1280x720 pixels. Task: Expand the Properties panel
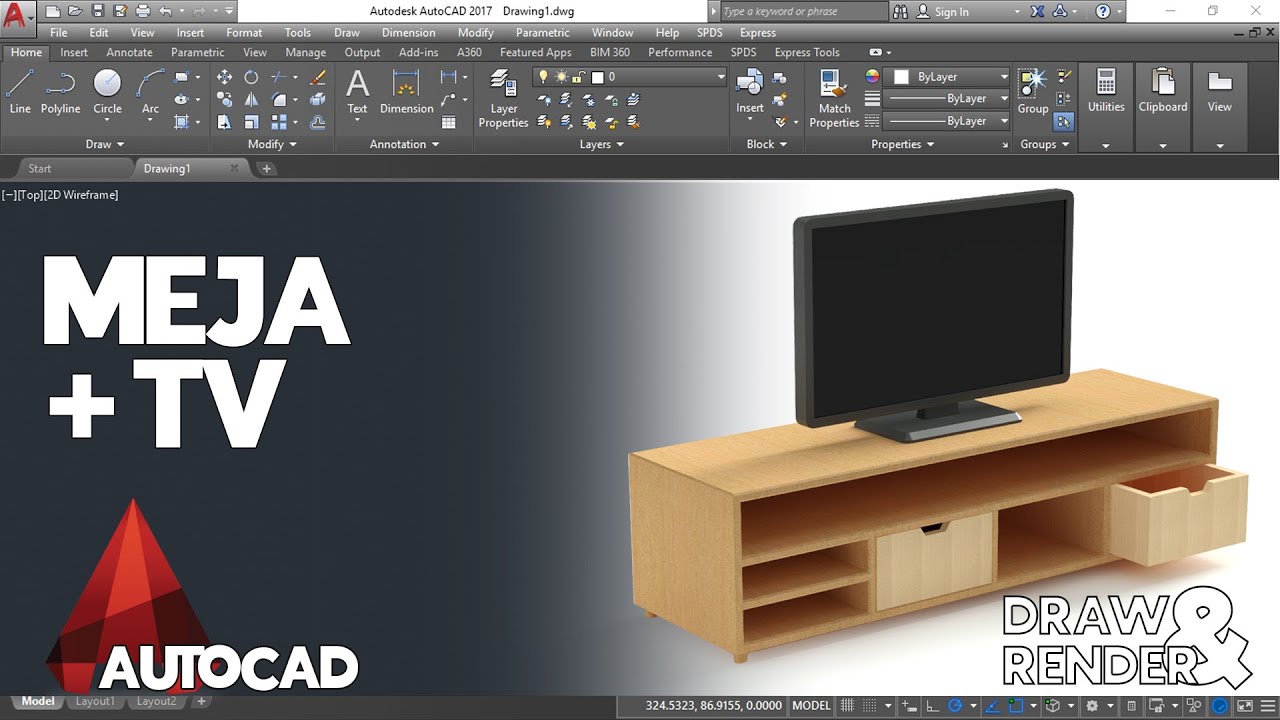pyautogui.click(x=902, y=144)
